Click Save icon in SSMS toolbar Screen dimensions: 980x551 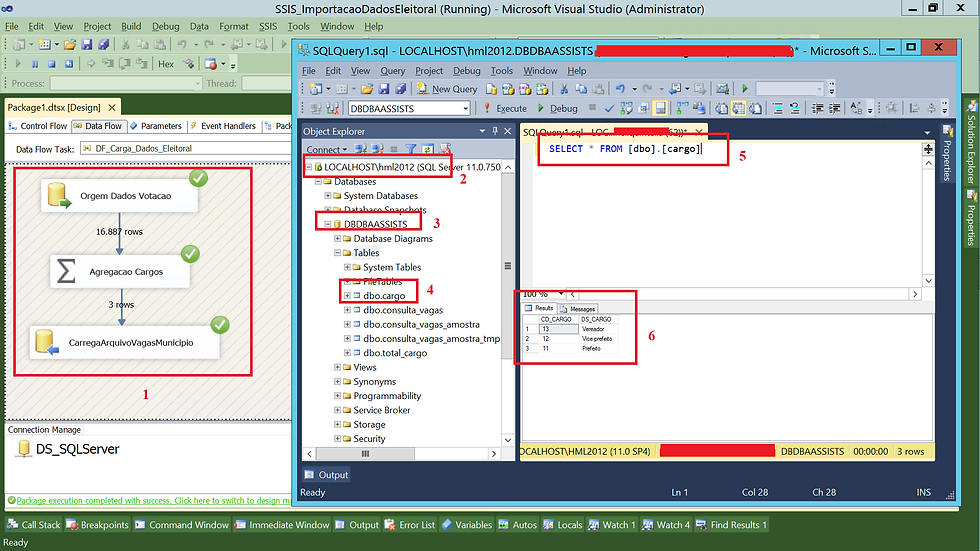(384, 89)
